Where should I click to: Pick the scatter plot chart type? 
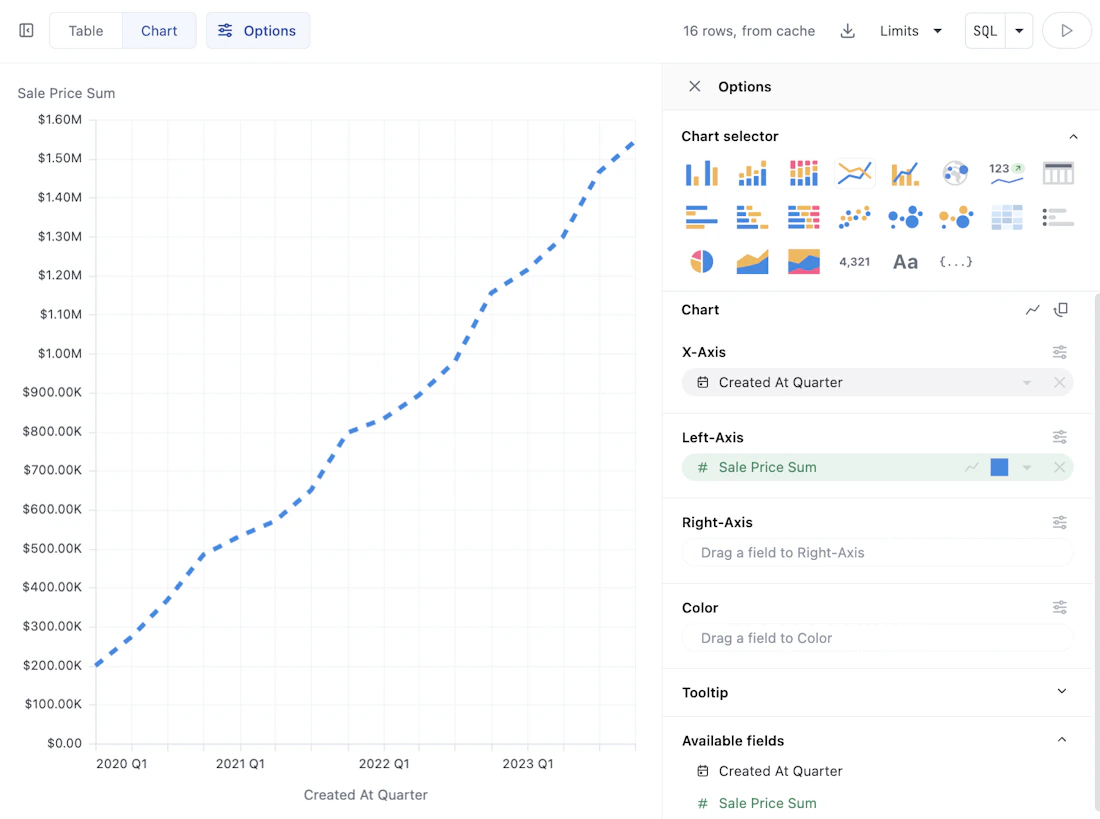[854, 217]
